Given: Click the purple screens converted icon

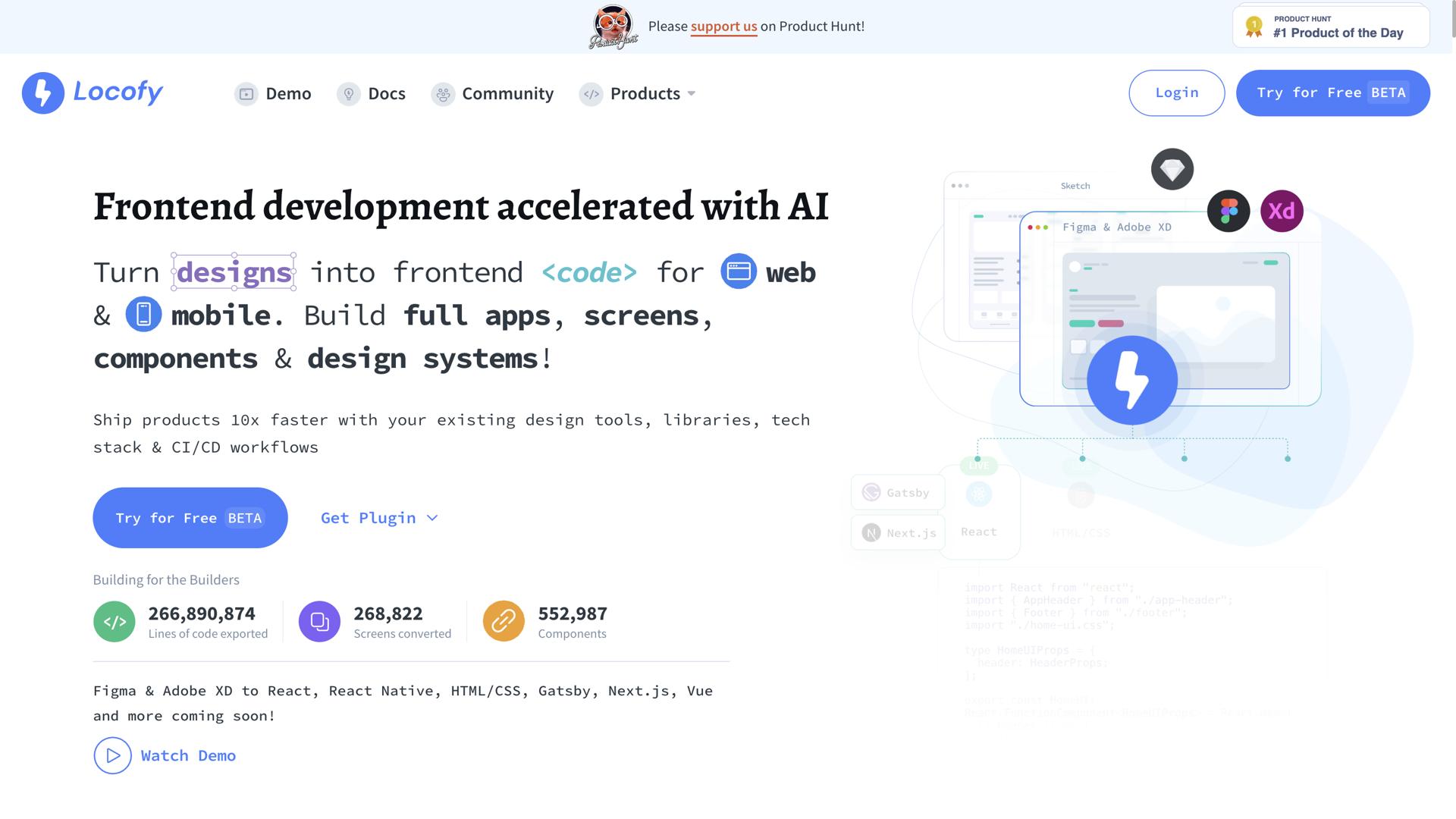Looking at the screenshot, I should 319,622.
